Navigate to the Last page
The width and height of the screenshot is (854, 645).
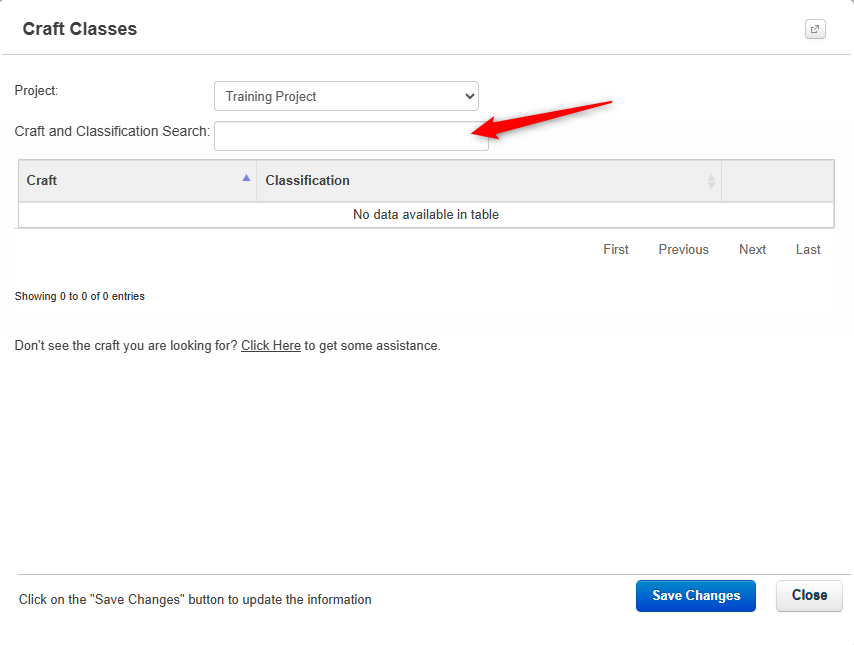[808, 249]
